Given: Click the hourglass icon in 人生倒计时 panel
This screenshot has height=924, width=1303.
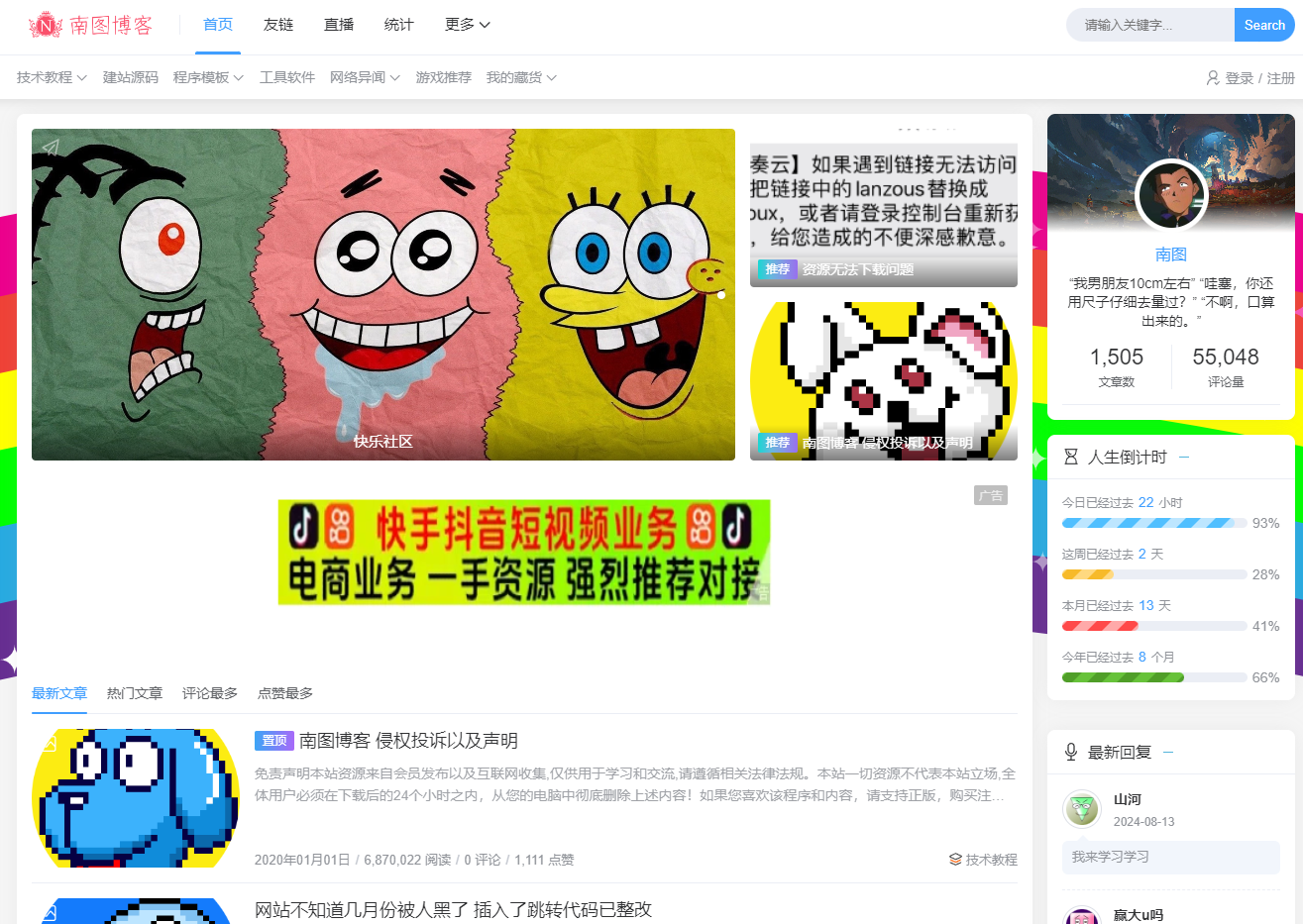Looking at the screenshot, I should [x=1071, y=457].
